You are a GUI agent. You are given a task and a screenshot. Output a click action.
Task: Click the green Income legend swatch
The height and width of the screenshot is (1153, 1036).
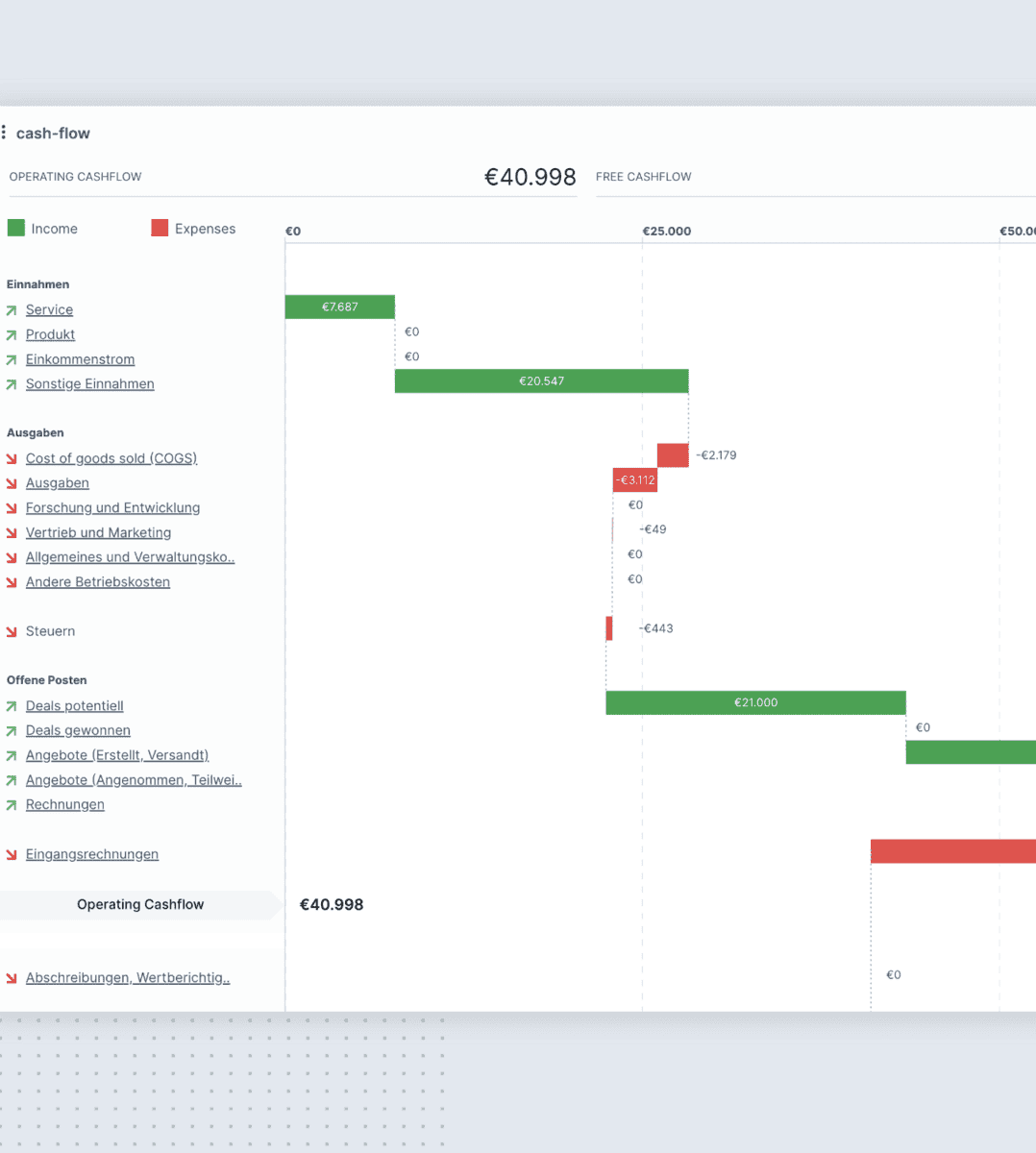(15, 228)
